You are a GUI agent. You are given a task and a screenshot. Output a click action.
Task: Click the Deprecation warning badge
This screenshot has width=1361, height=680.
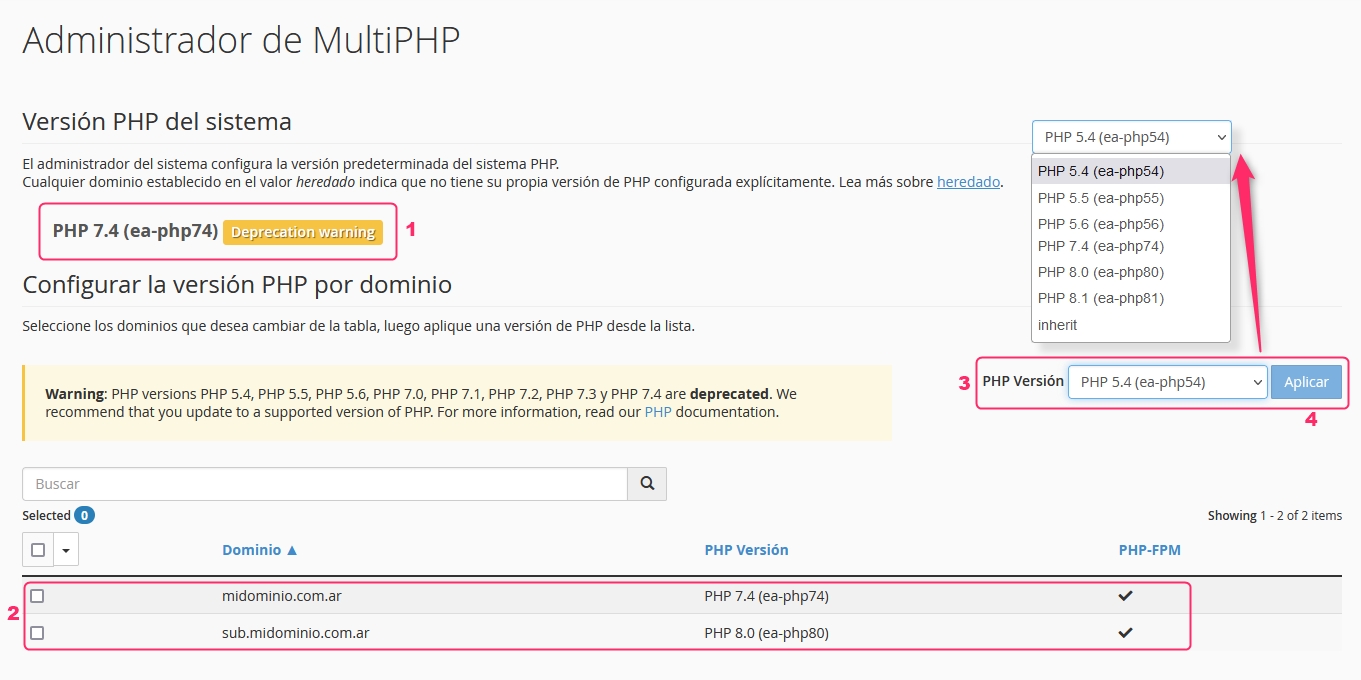pyautogui.click(x=302, y=232)
